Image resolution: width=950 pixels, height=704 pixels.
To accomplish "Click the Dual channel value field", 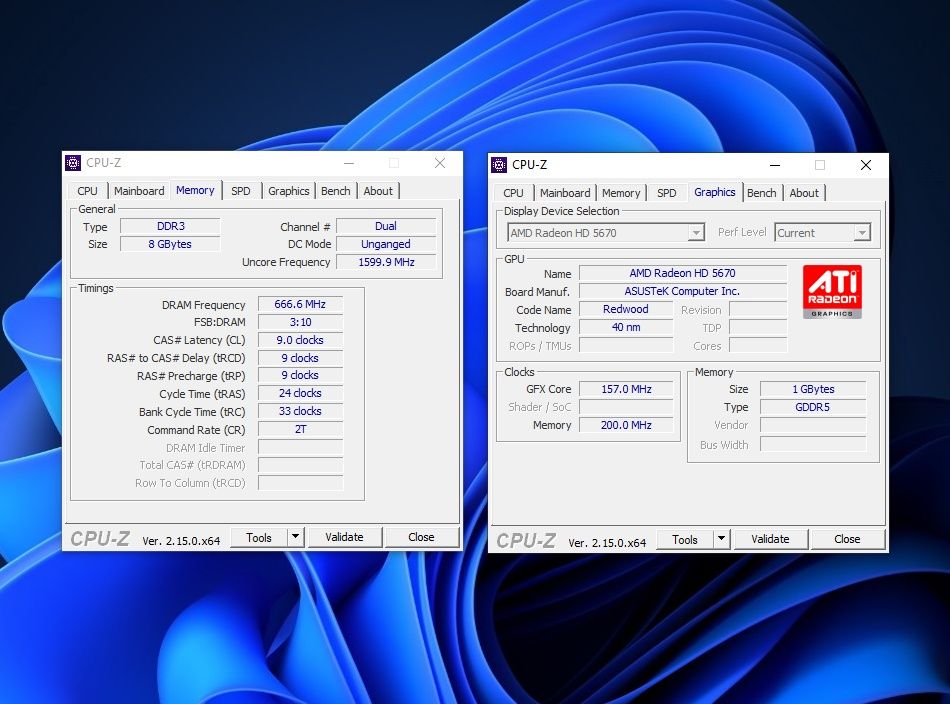I will coord(386,226).
